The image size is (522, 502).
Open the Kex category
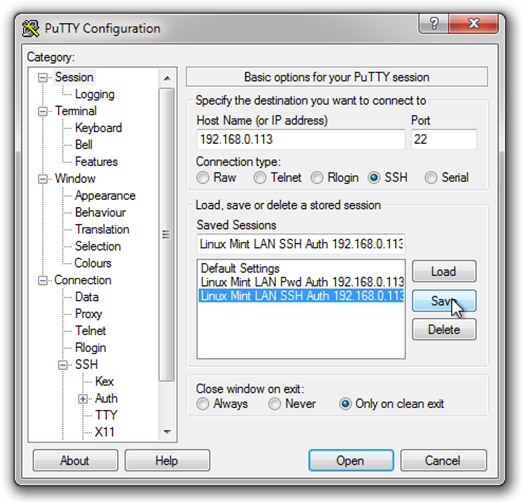pos(104,382)
